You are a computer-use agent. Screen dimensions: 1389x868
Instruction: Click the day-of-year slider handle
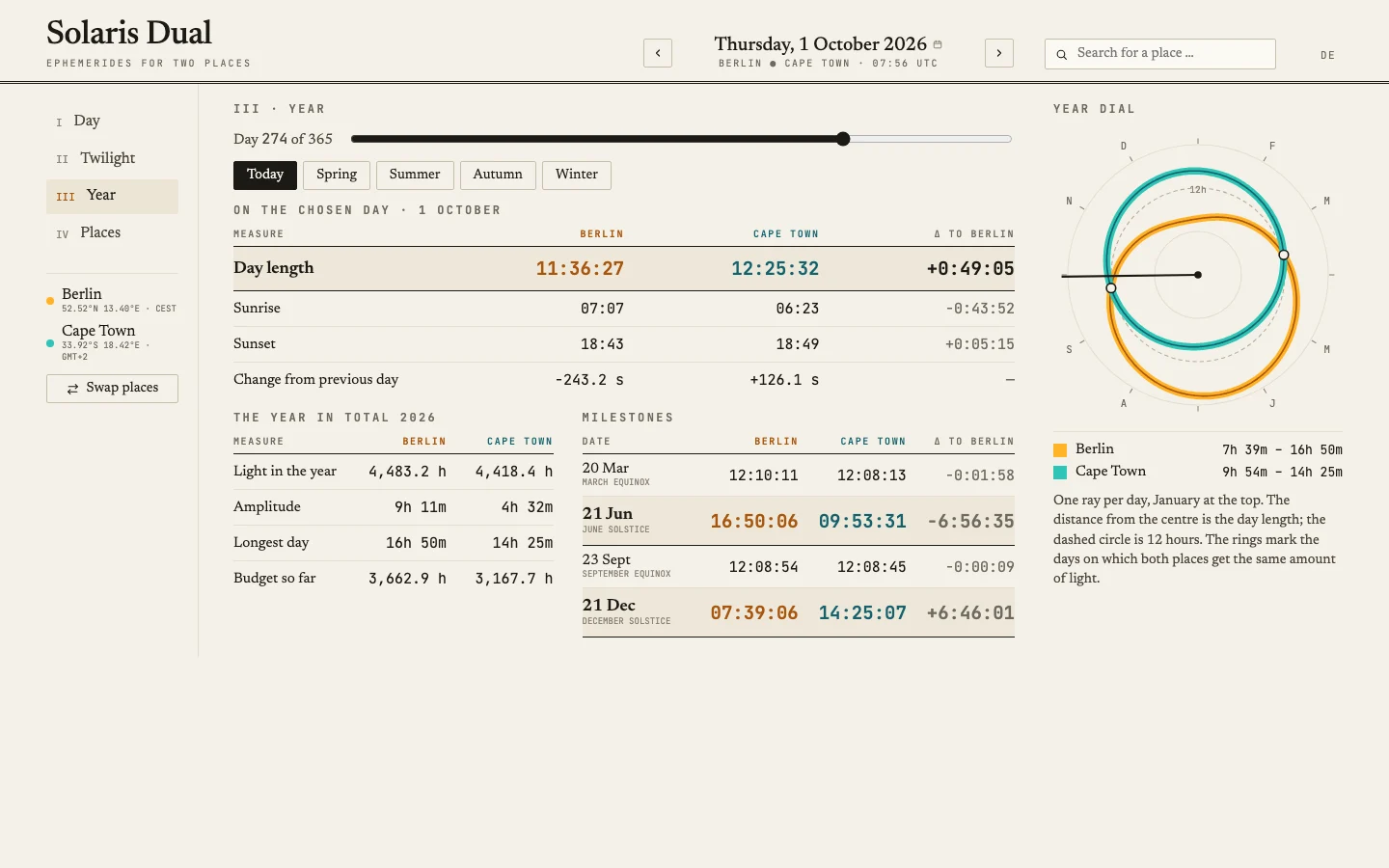pos(843,139)
